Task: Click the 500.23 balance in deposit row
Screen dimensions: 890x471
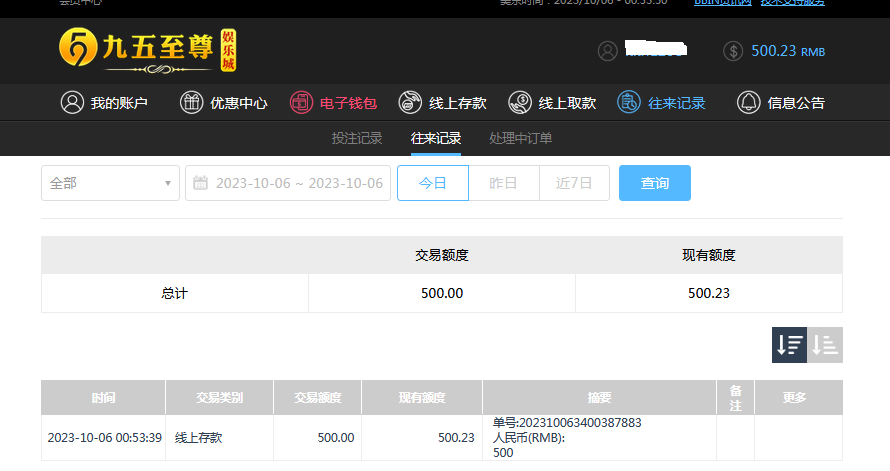Action: (456, 438)
